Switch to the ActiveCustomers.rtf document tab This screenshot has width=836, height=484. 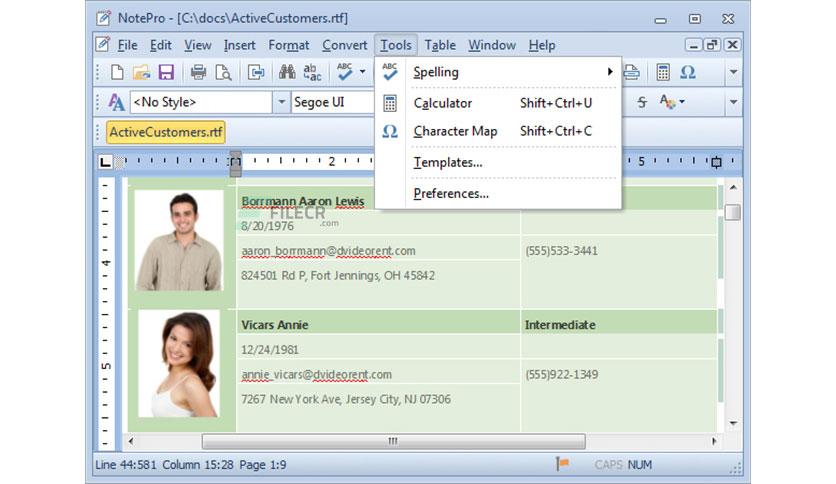click(x=166, y=132)
